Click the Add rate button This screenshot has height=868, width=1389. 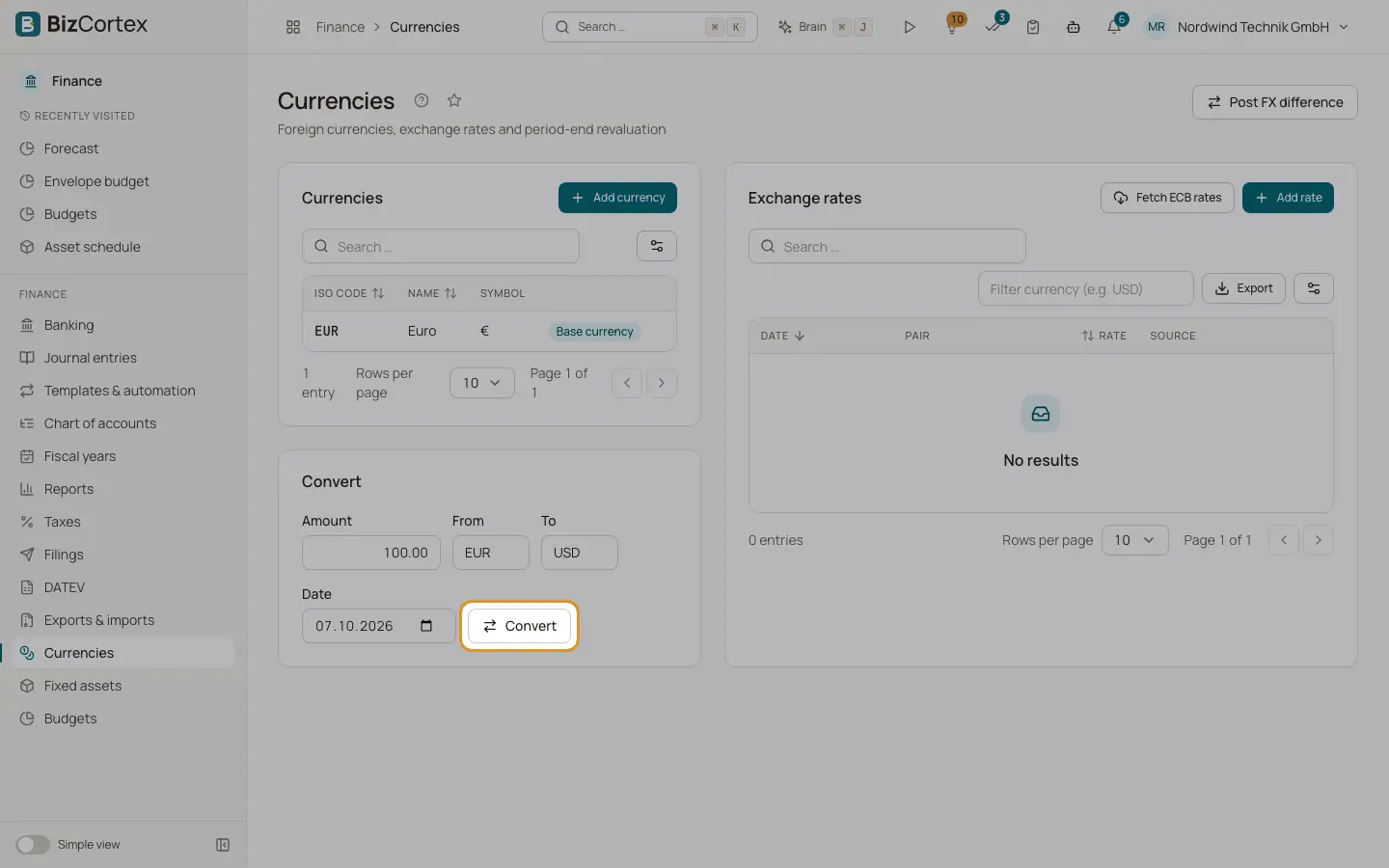(x=1288, y=198)
